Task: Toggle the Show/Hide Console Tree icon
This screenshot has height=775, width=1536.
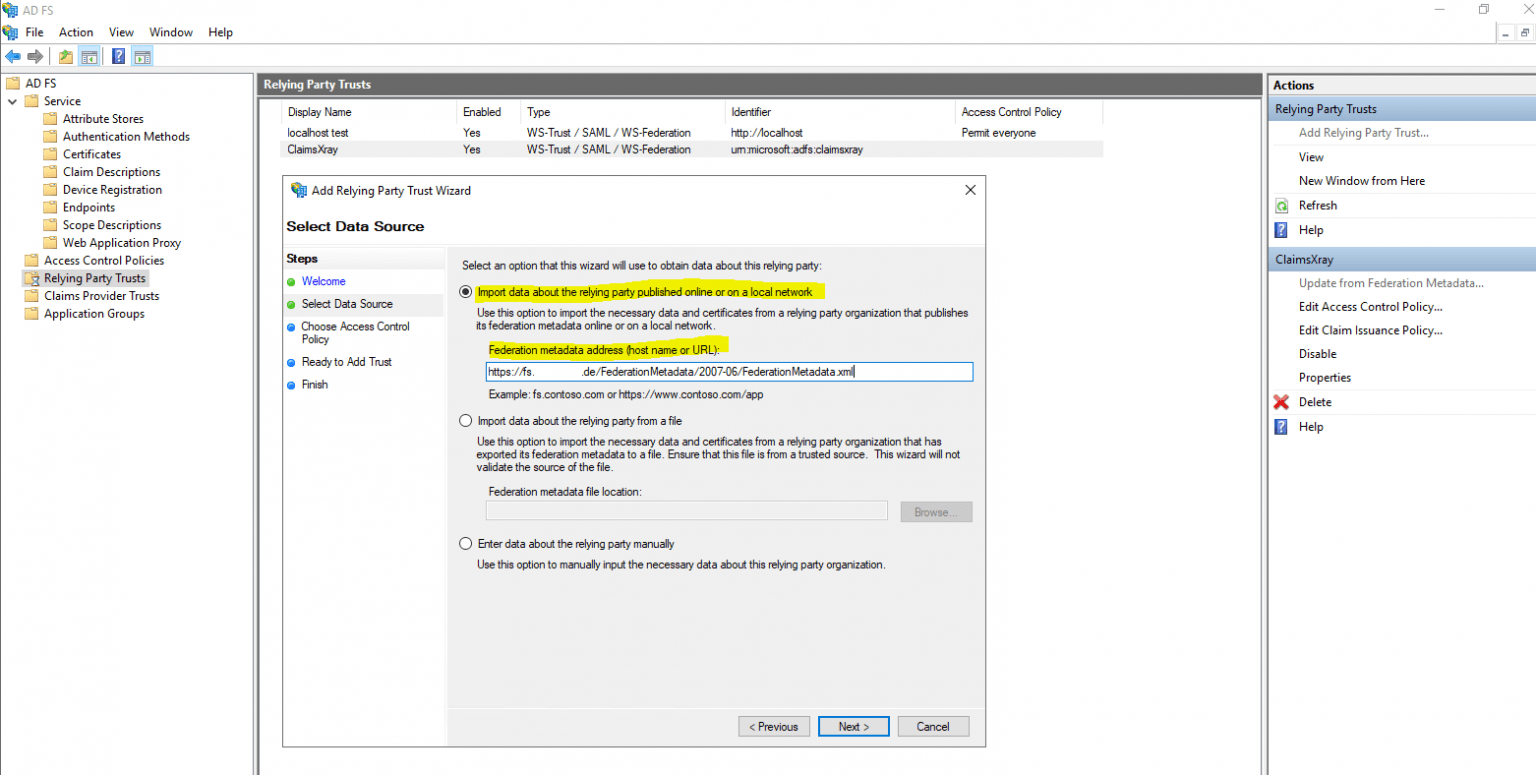Action: point(89,56)
